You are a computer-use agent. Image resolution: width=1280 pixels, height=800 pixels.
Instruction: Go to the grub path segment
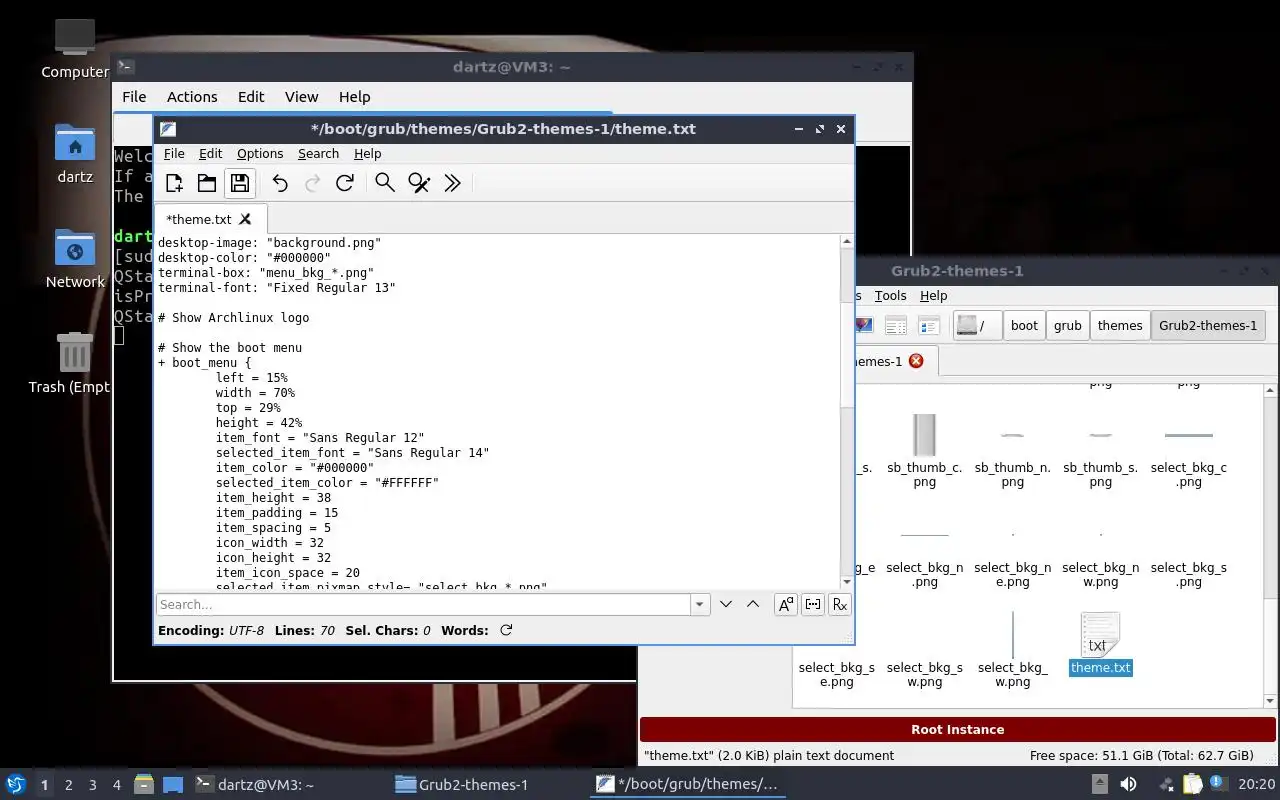[x=1067, y=325]
